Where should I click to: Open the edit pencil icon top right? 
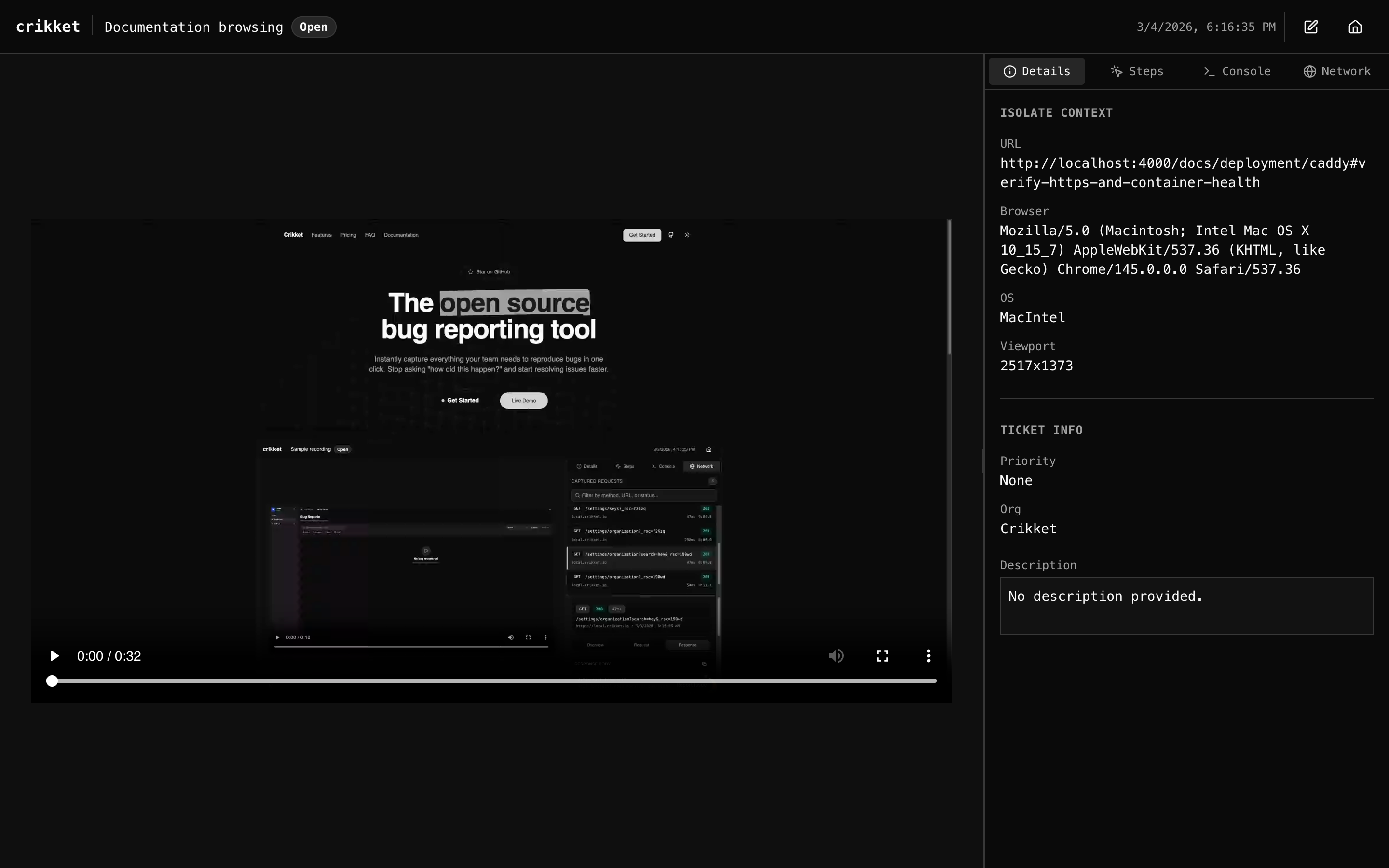1311,27
